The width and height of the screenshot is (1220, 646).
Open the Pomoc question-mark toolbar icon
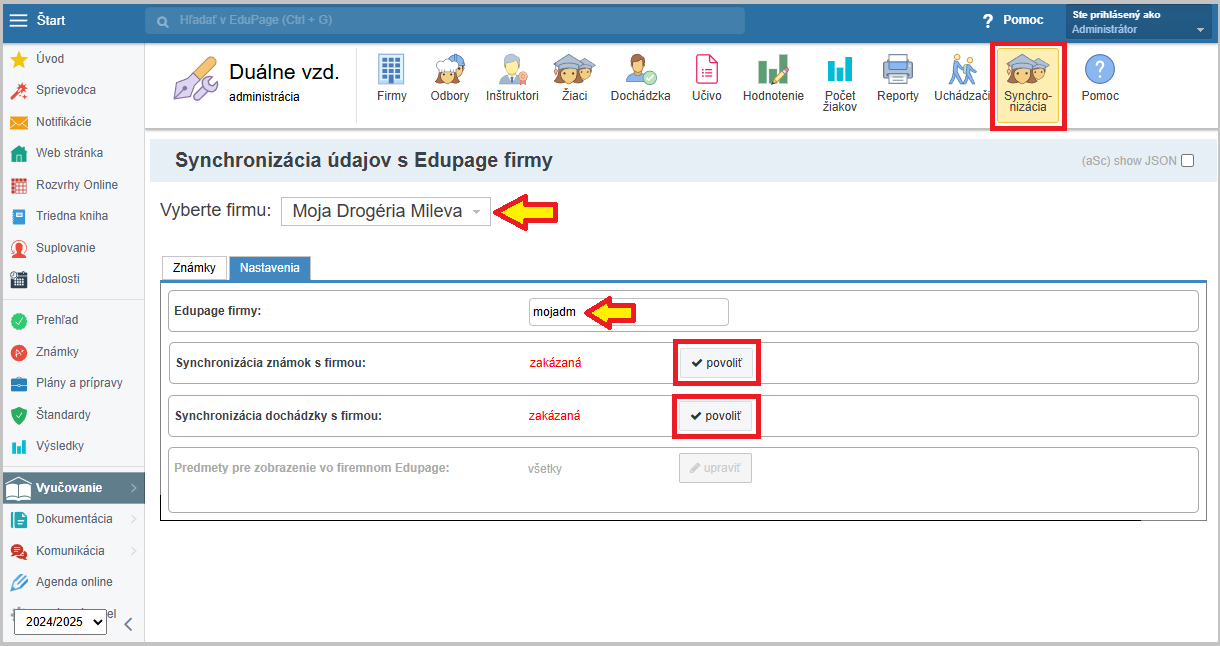[1100, 78]
